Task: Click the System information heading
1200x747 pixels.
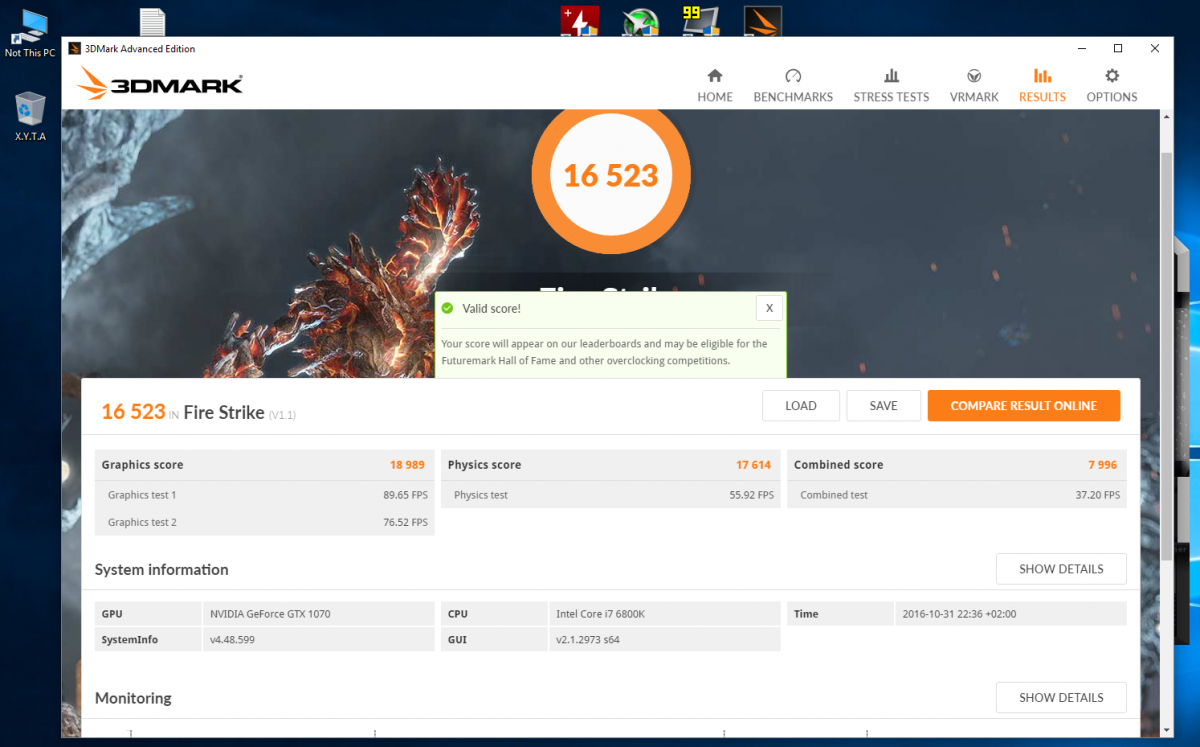Action: point(162,570)
